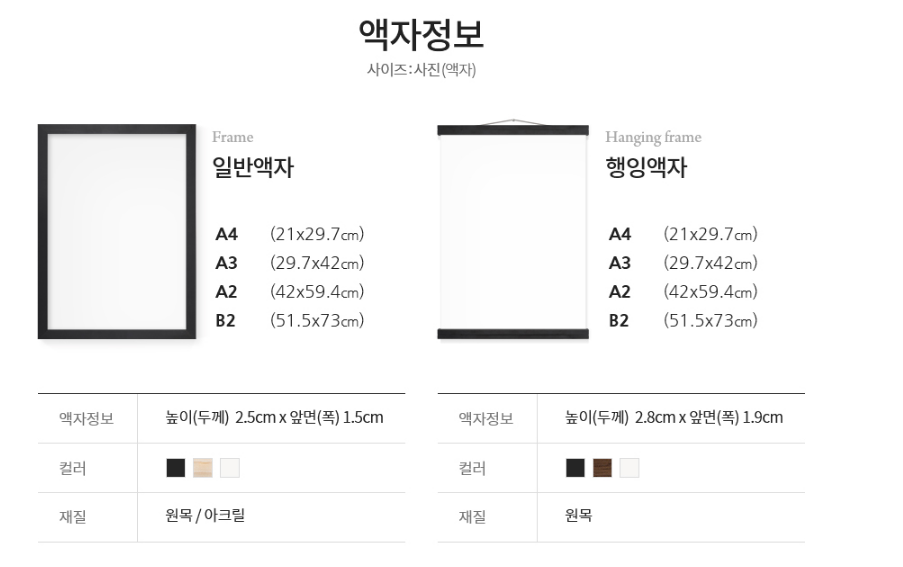Click the 원목 / 아크릴 material text
This screenshot has height=567, width=903.
click(x=205, y=515)
